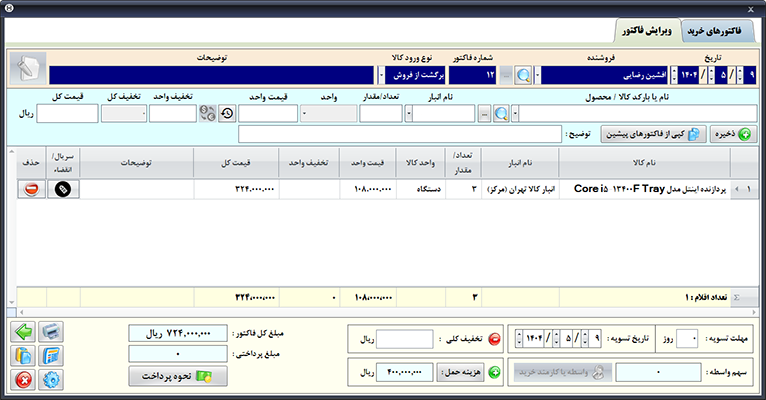Adjust settlement date year spinner
Image resolution: width=766 pixels, height=400 pixels.
tap(519, 338)
